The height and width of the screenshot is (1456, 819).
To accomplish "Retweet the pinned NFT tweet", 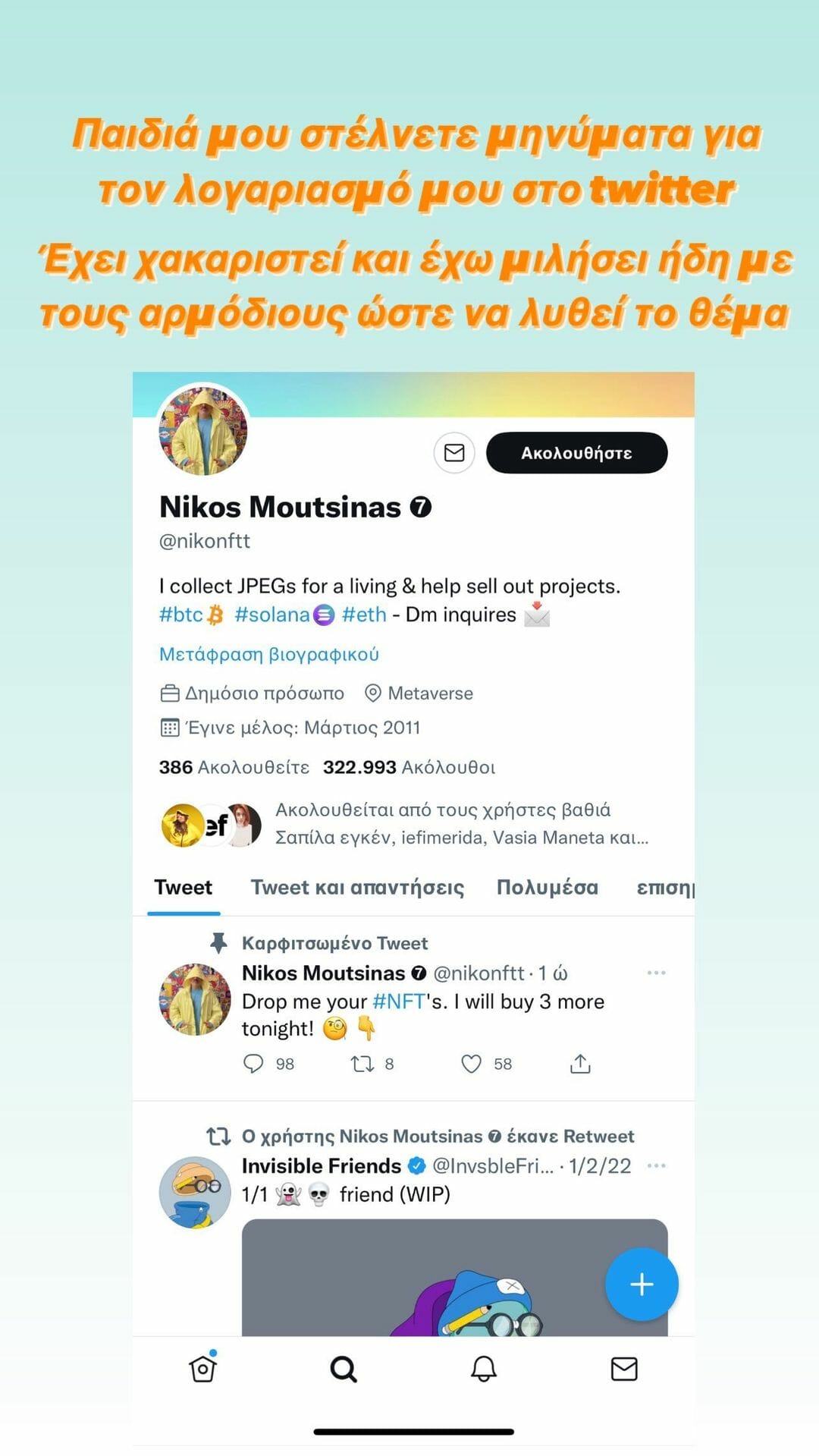I will point(362,1064).
